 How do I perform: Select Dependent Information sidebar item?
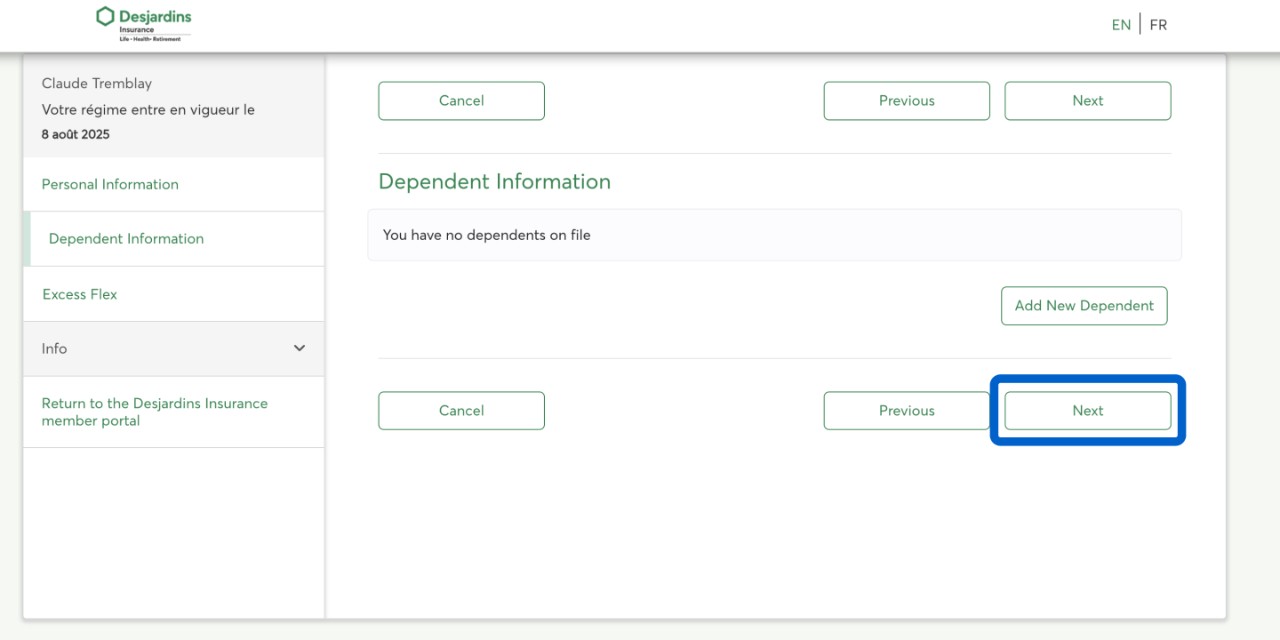point(126,239)
